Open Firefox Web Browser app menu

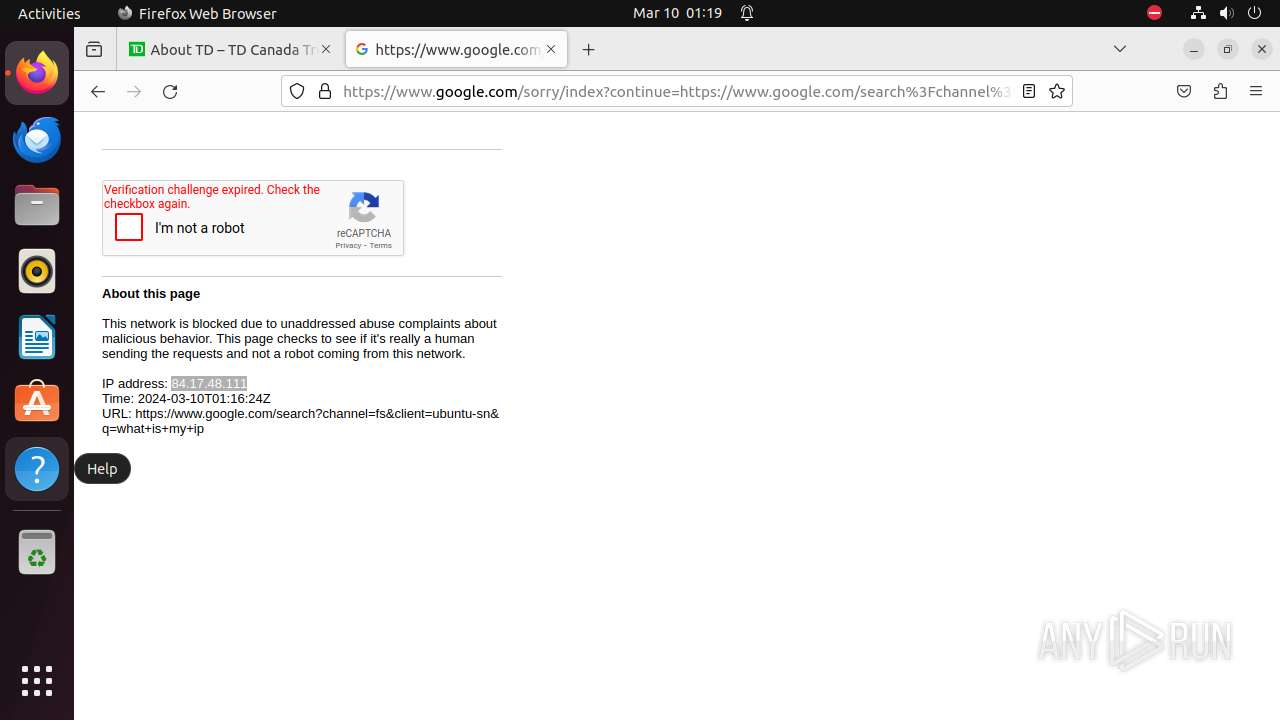[x=197, y=13]
